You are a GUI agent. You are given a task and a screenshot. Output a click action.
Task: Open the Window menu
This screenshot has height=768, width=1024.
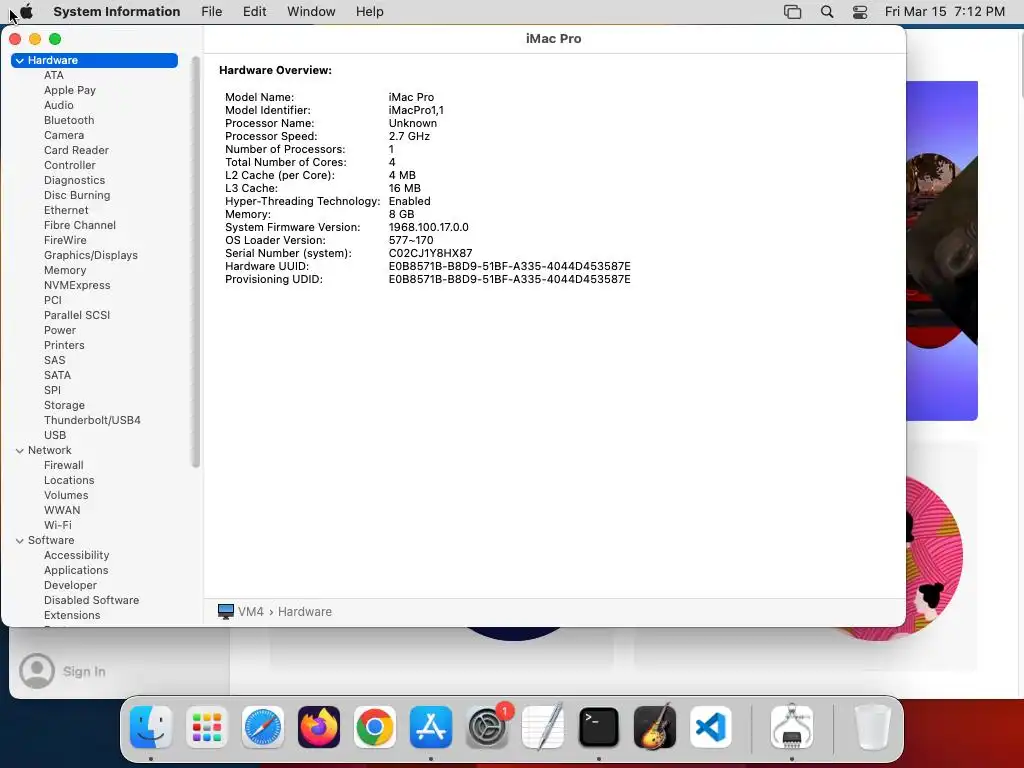click(x=312, y=12)
